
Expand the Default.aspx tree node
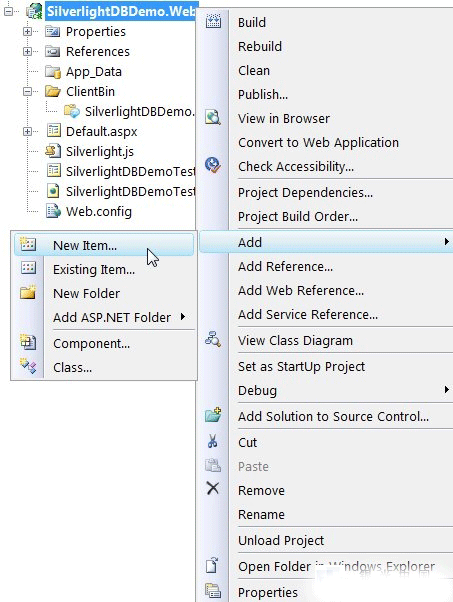click(27, 131)
